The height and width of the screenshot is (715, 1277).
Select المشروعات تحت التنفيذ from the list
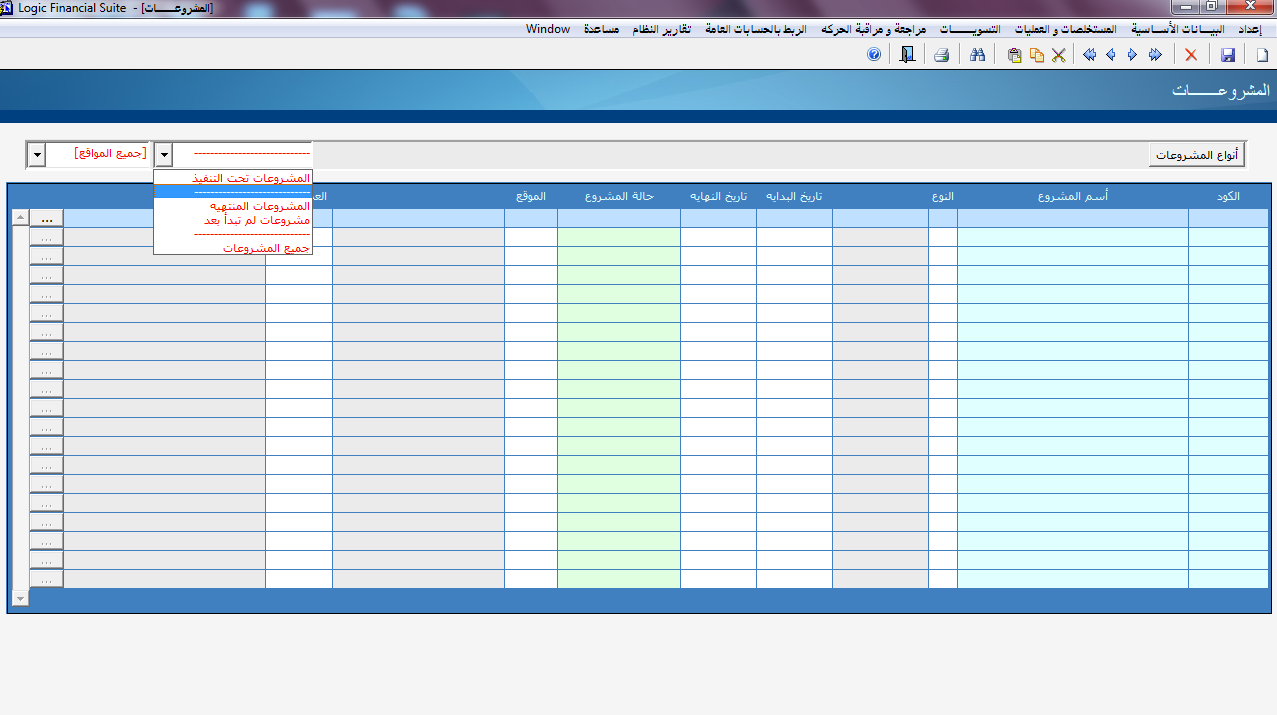coord(251,178)
